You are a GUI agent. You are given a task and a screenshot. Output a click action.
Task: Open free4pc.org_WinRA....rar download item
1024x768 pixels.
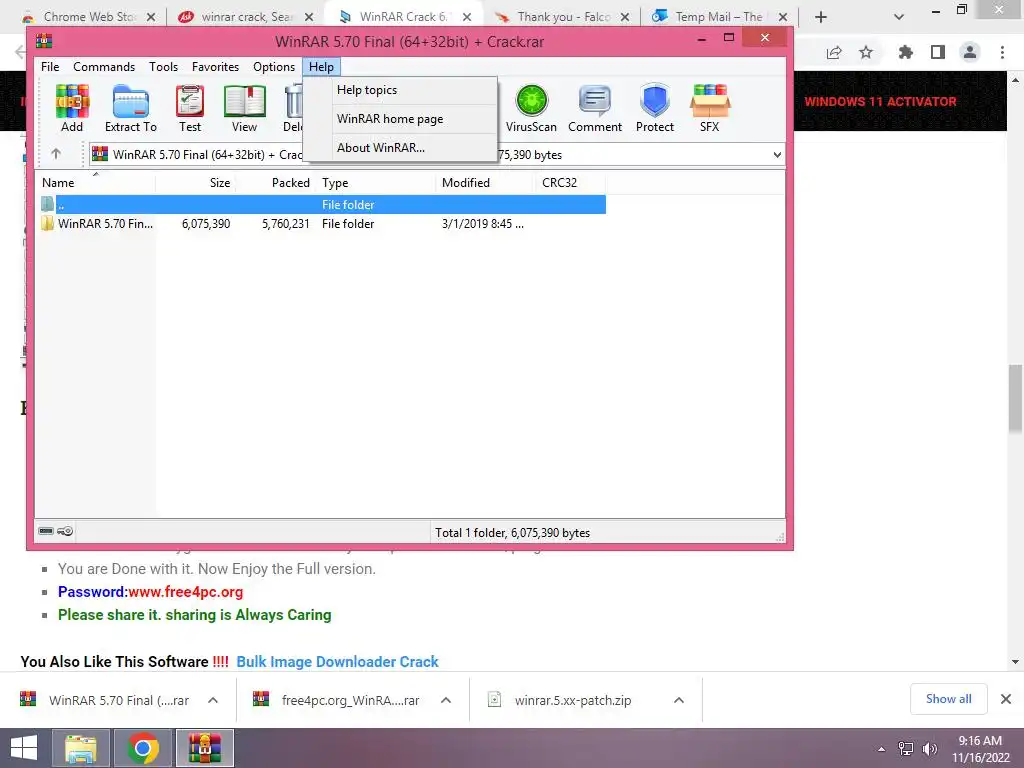pos(350,700)
